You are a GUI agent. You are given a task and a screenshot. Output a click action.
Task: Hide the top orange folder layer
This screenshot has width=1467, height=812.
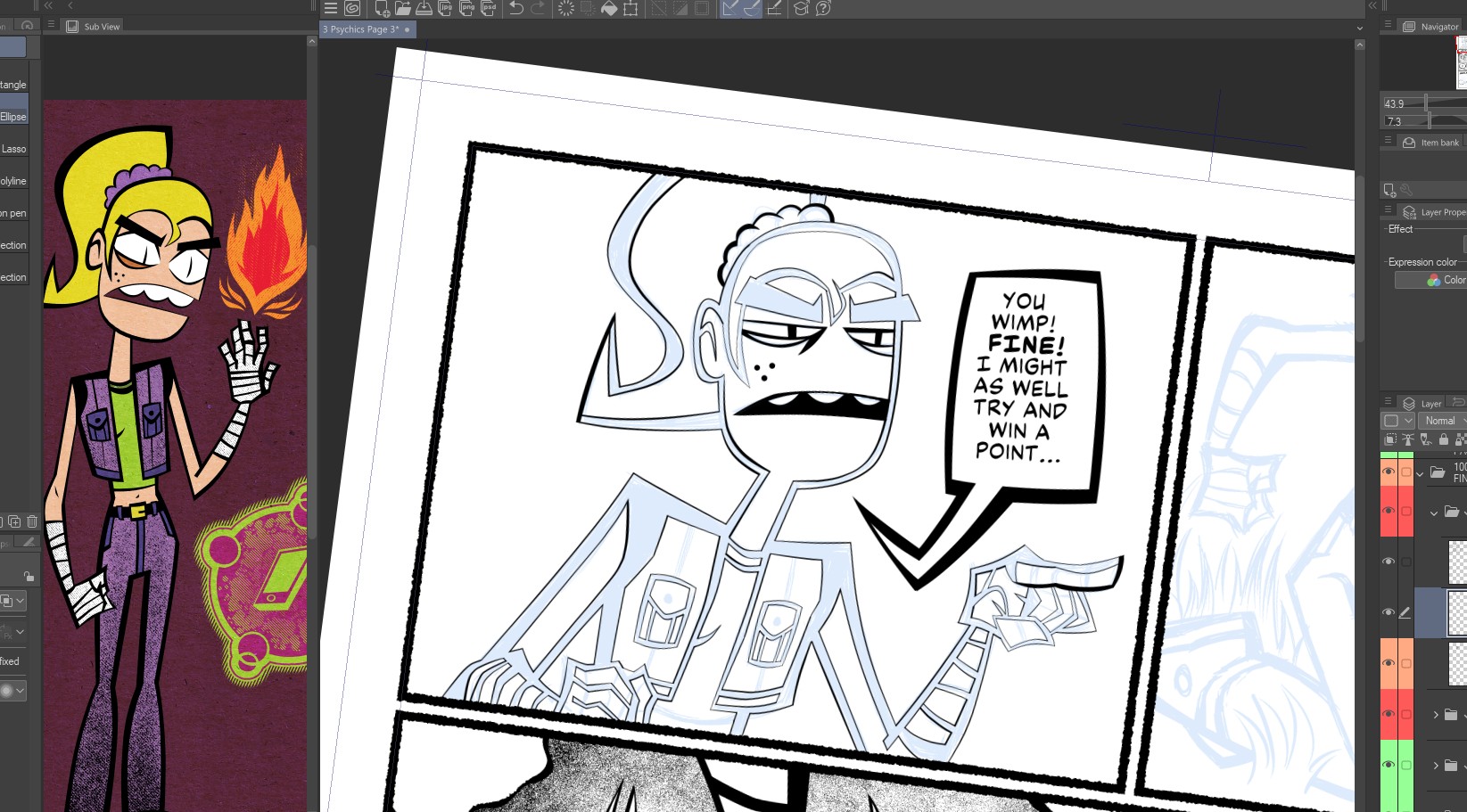click(x=1389, y=472)
